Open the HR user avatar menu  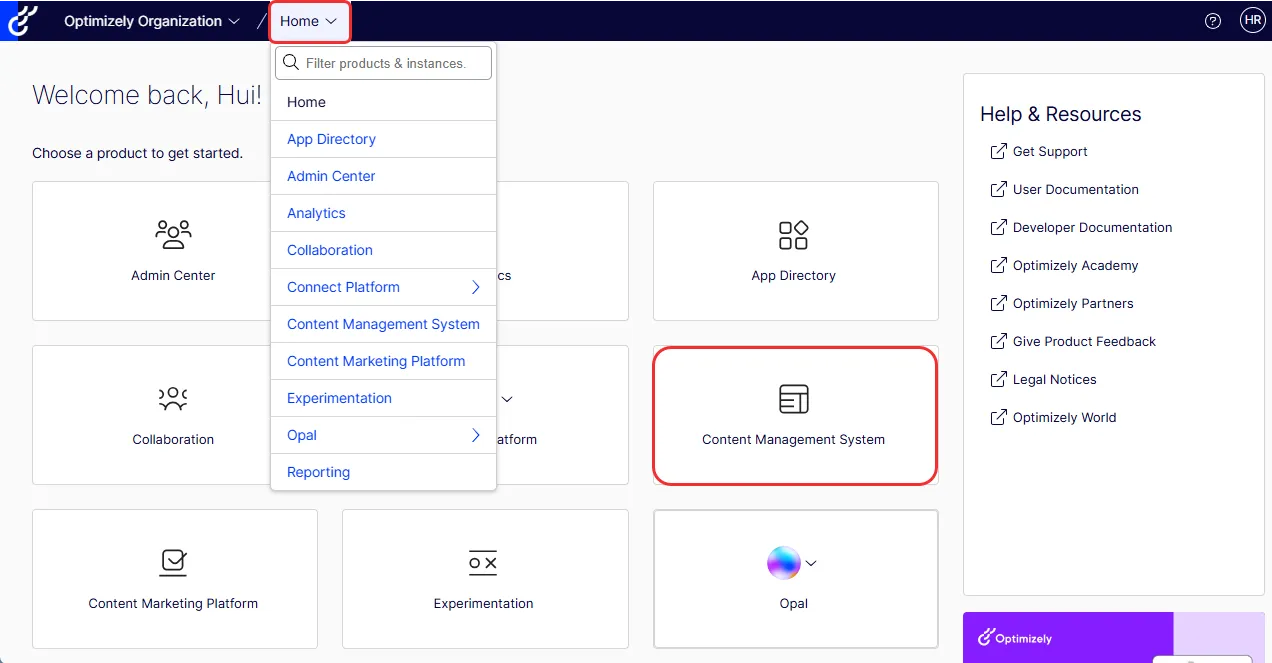tap(1252, 20)
